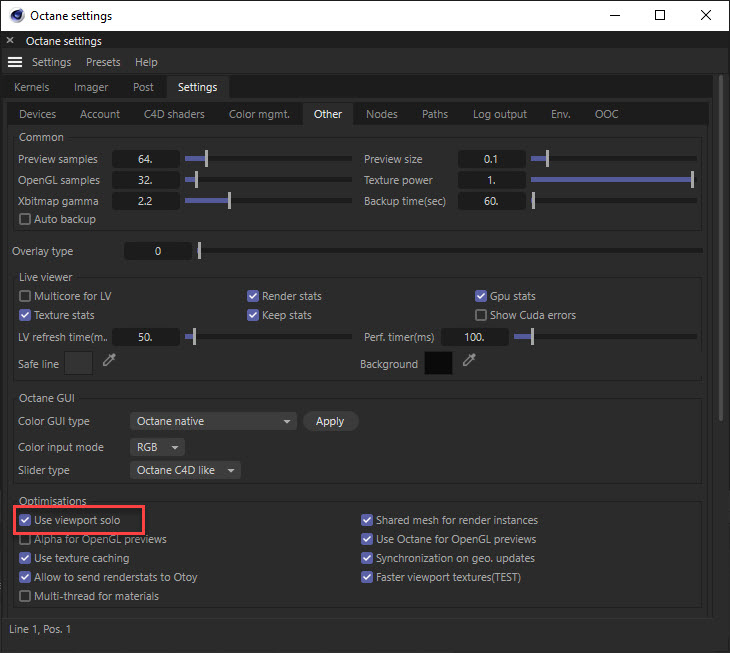The height and width of the screenshot is (653, 730).
Task: Enable the Auto backup checkbox
Action: [25, 219]
